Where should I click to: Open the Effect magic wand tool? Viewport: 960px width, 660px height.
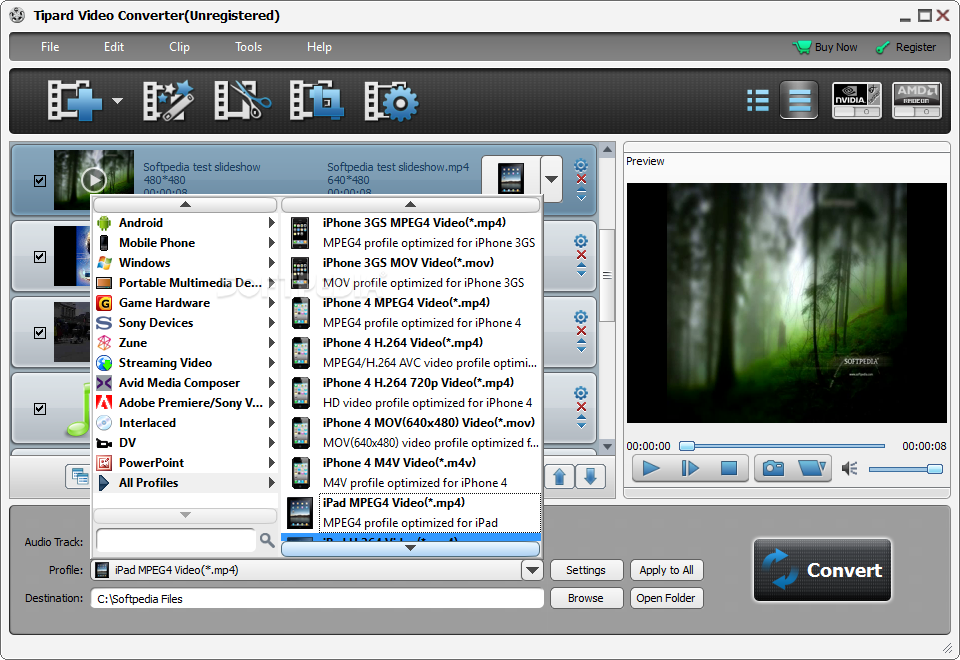[168, 100]
